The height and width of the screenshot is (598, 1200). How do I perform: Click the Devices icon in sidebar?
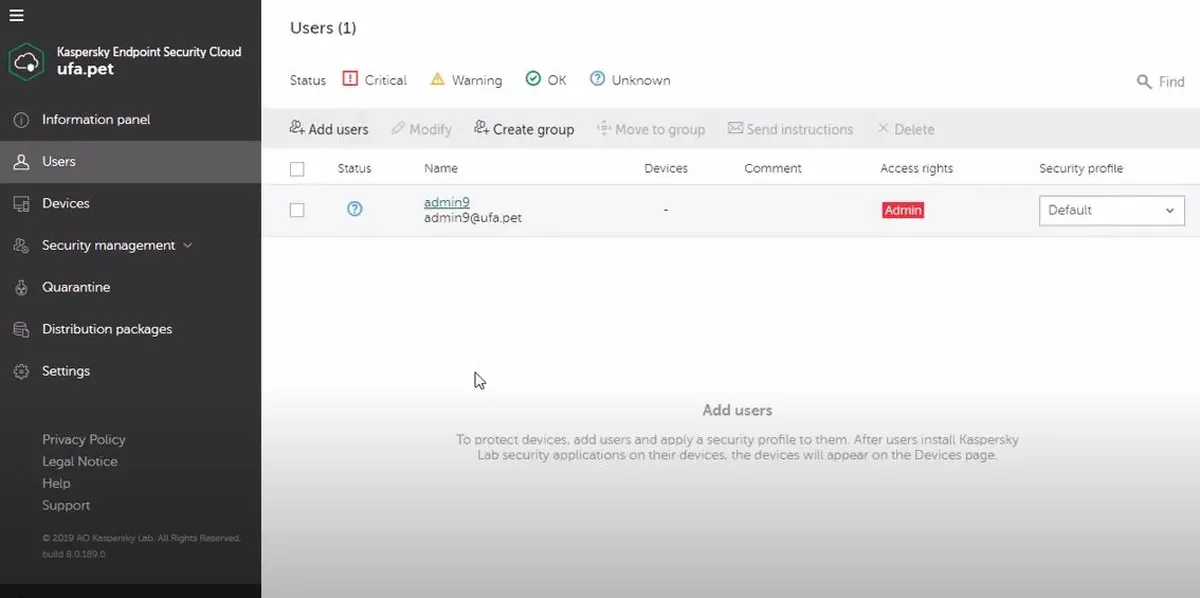click(x=21, y=204)
